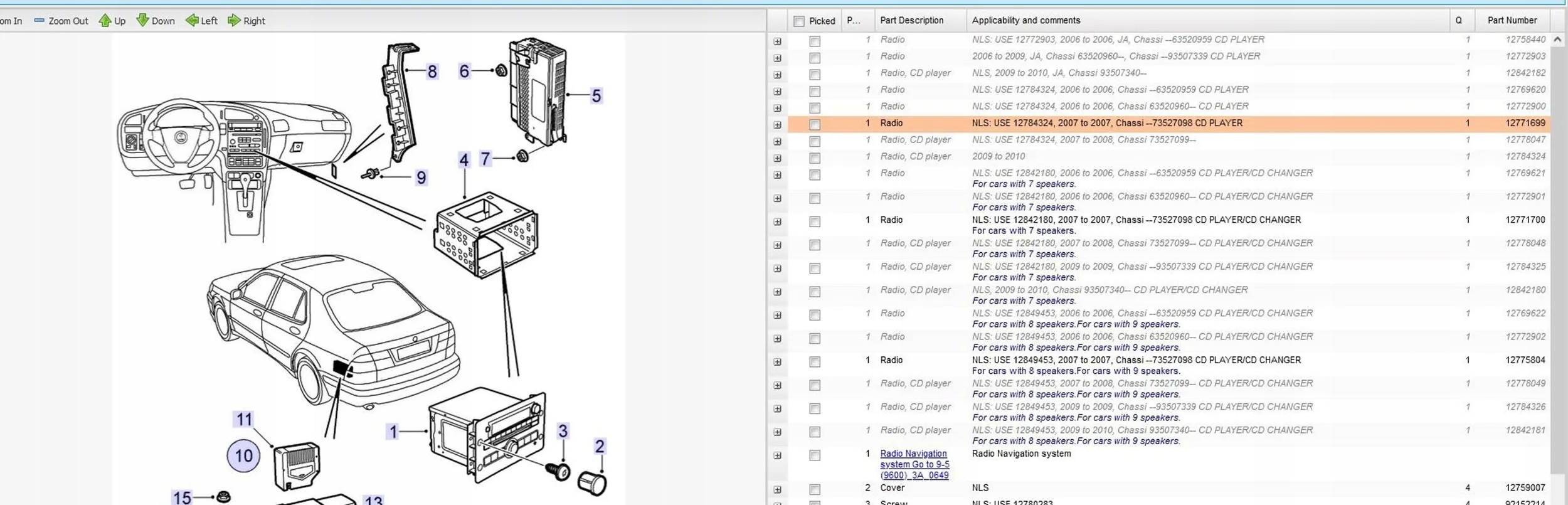Expand the row for part 12769621

click(778, 175)
